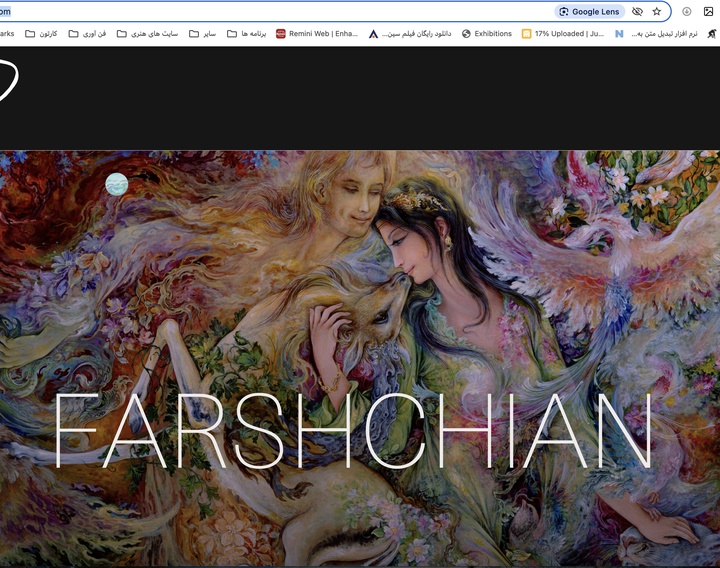Open the فن آوری bookmarks folder
Viewport: 720px width, 568px height.
[87, 34]
